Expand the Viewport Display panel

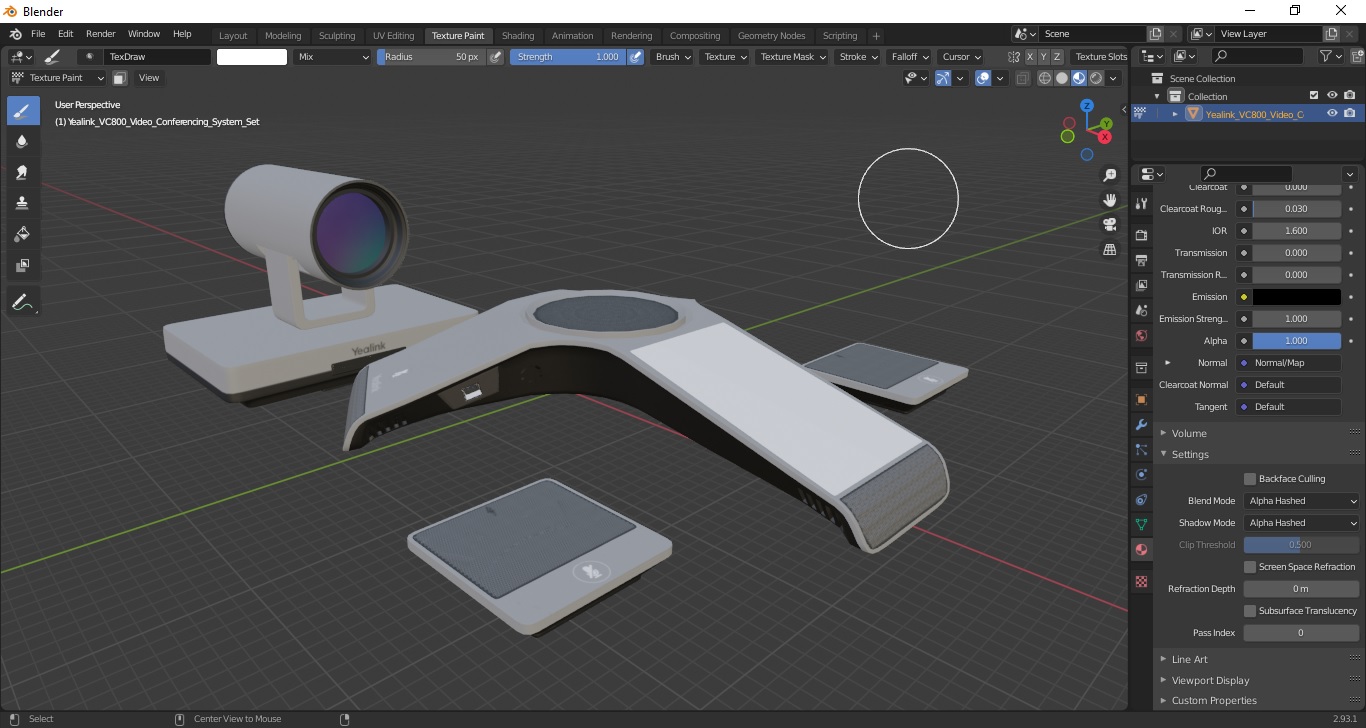[x=1210, y=680]
